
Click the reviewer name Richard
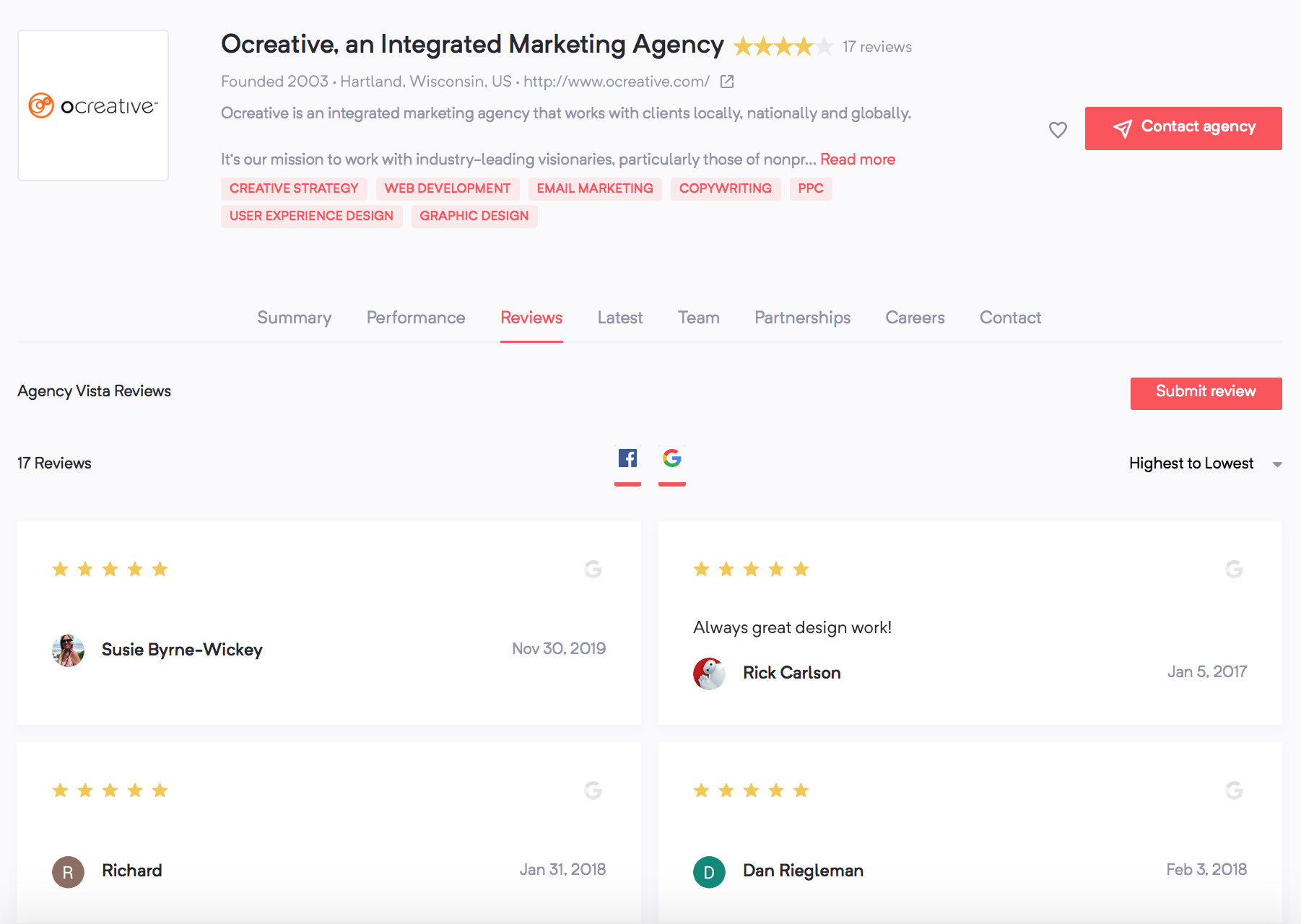132,871
